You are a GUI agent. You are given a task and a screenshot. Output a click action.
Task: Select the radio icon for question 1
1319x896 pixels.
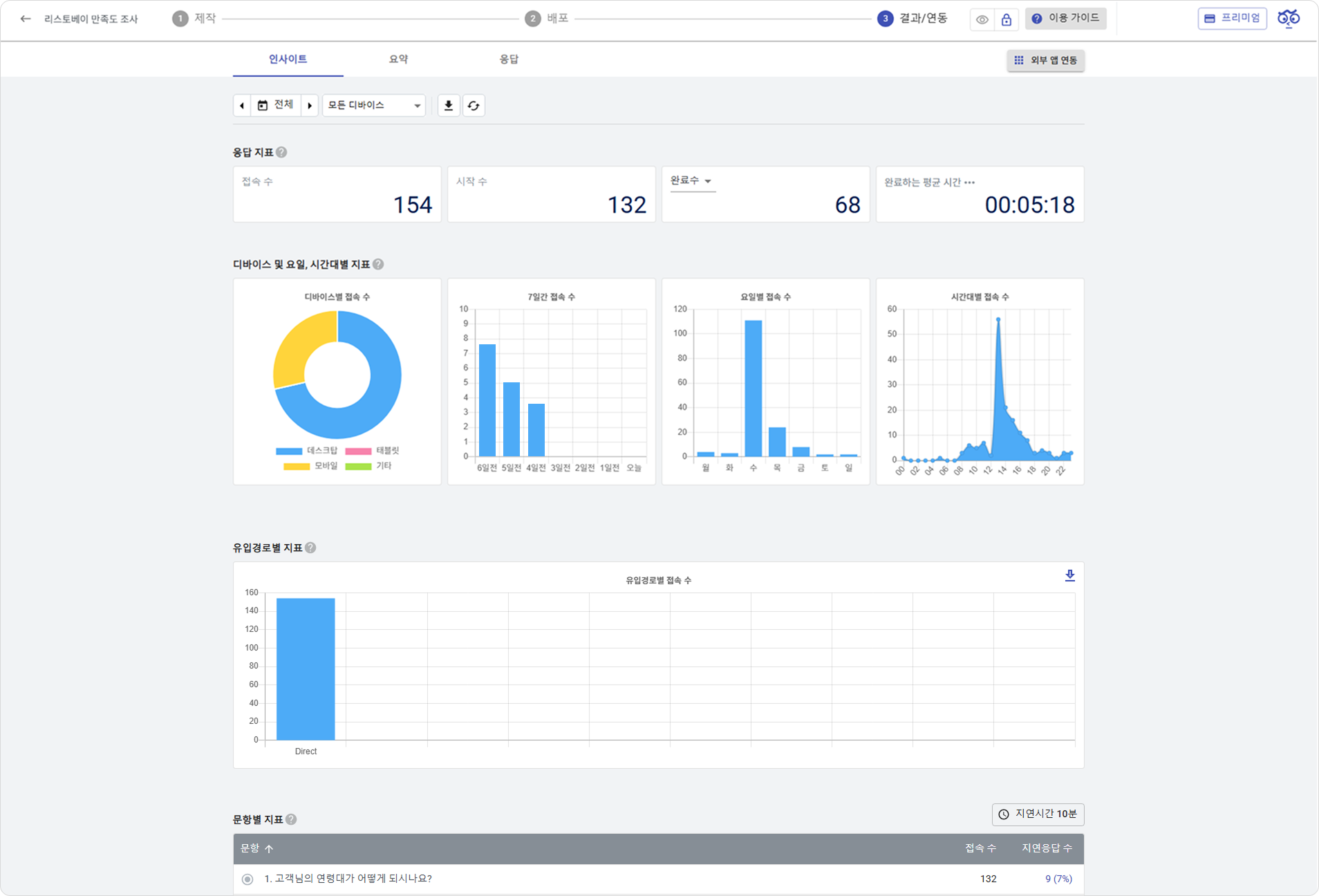(247, 879)
